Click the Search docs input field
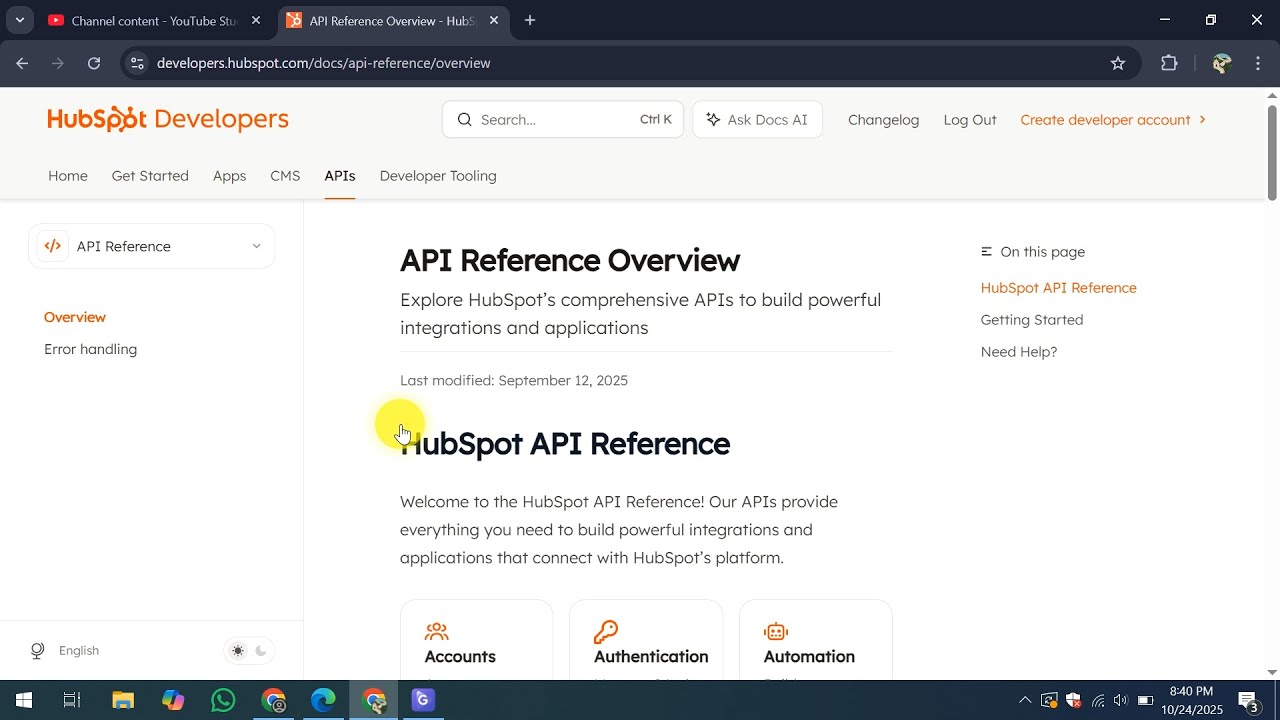Screen dimensions: 1280x720 (563, 120)
